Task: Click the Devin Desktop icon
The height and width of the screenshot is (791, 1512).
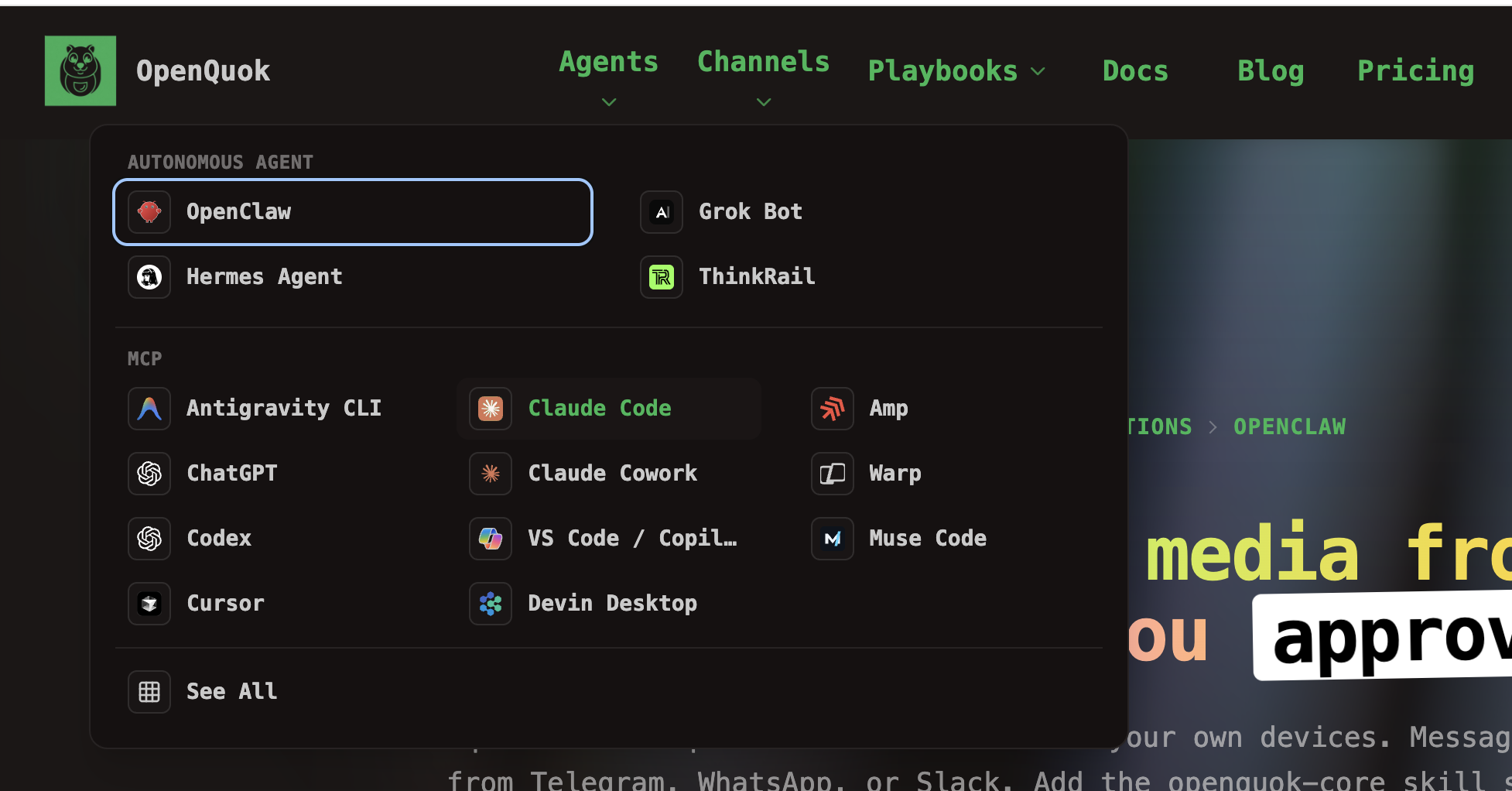Action: click(x=491, y=604)
